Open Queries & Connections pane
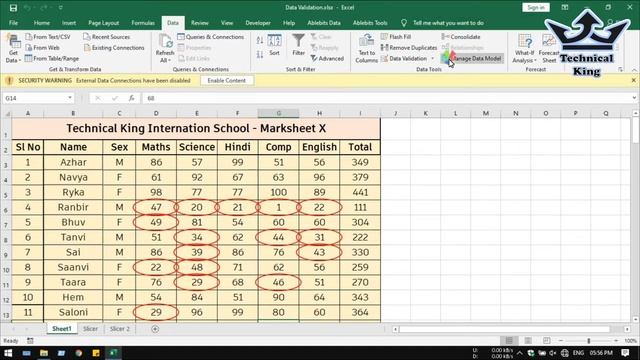640x360 pixels. coord(211,37)
